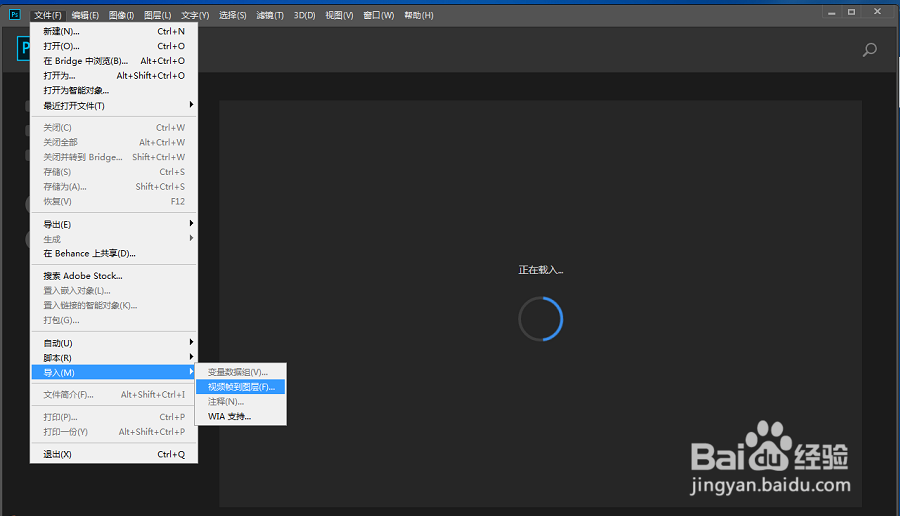Close the Photoshop window
This screenshot has height=516, width=900.
coord(878,12)
